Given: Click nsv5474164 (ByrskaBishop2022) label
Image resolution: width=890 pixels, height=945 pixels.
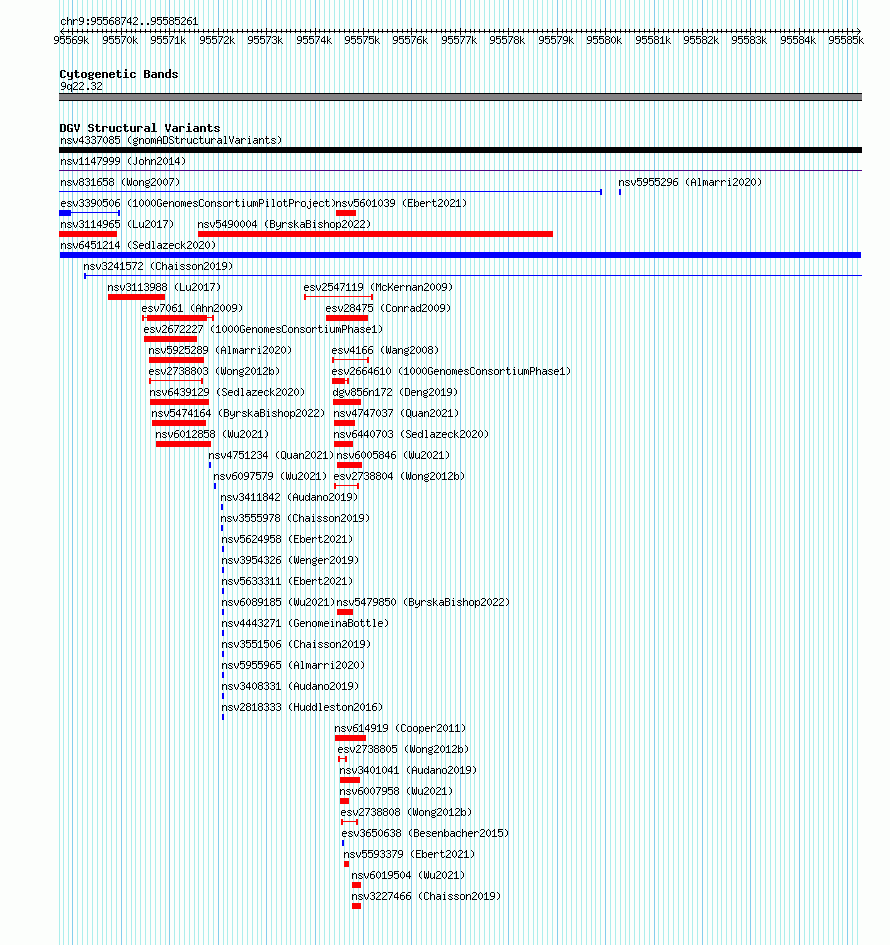Looking at the screenshot, I should pos(238,414).
